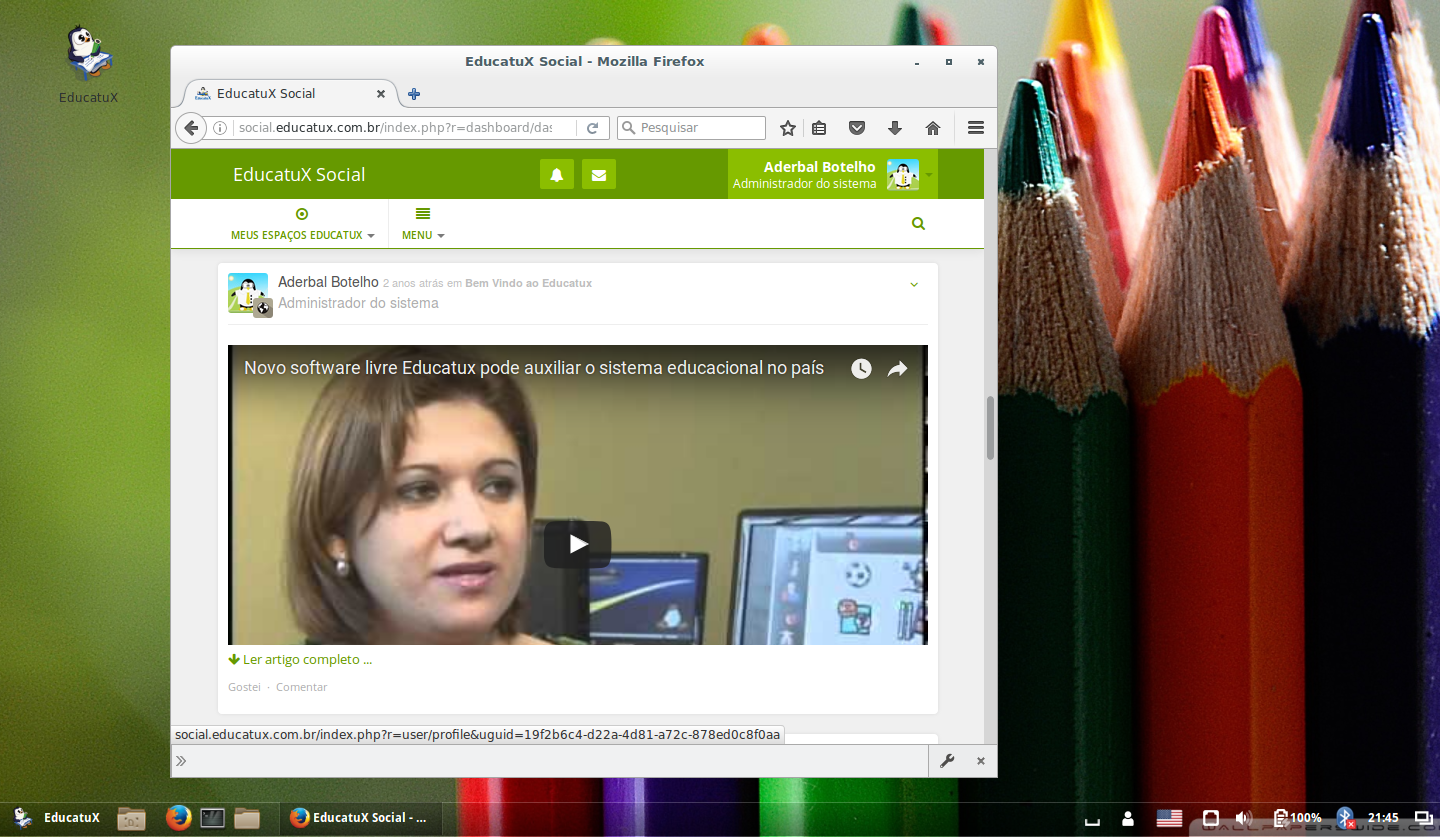The height and width of the screenshot is (837, 1440).
Task: Click the EducatuX Social header title
Action: click(299, 174)
